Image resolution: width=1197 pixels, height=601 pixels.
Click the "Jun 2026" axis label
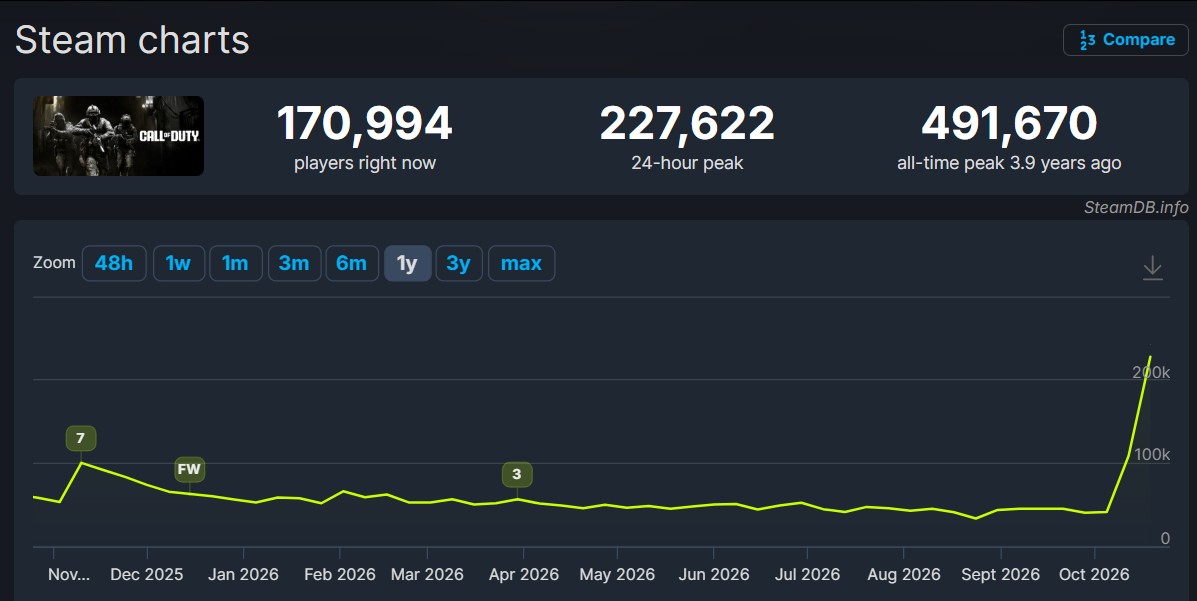tap(714, 574)
